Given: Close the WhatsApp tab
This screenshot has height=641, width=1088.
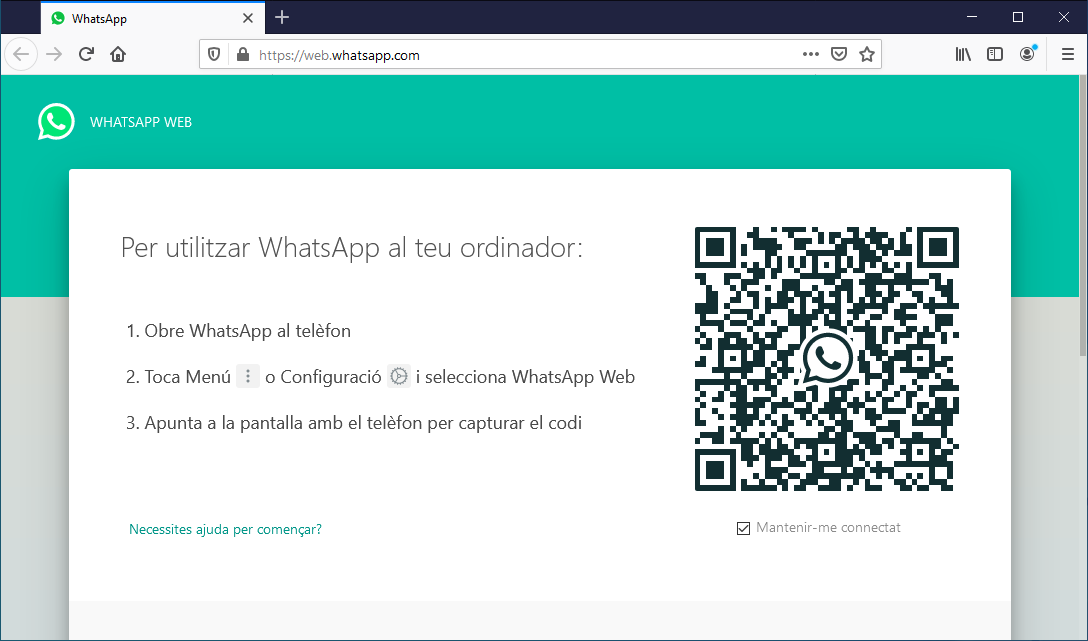Looking at the screenshot, I should click(x=248, y=18).
